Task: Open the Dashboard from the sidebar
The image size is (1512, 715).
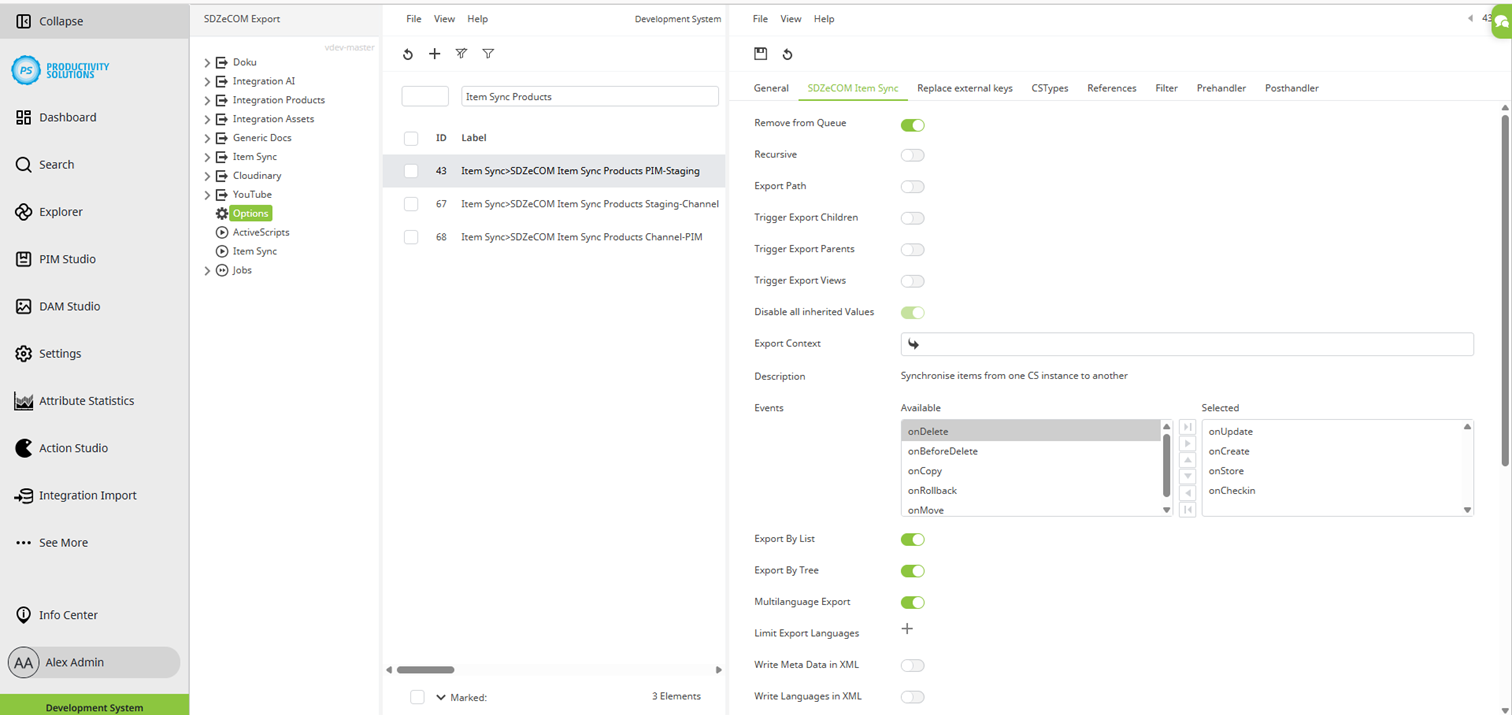Action: coord(56,117)
